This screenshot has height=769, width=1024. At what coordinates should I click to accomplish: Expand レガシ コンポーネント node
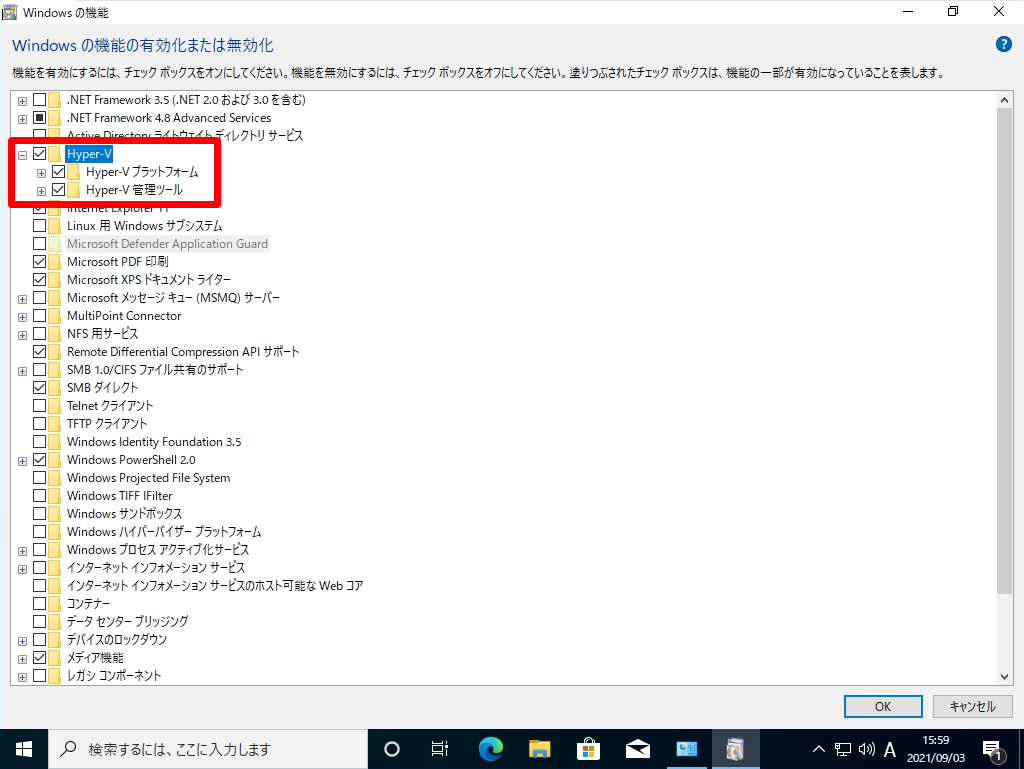(x=22, y=677)
